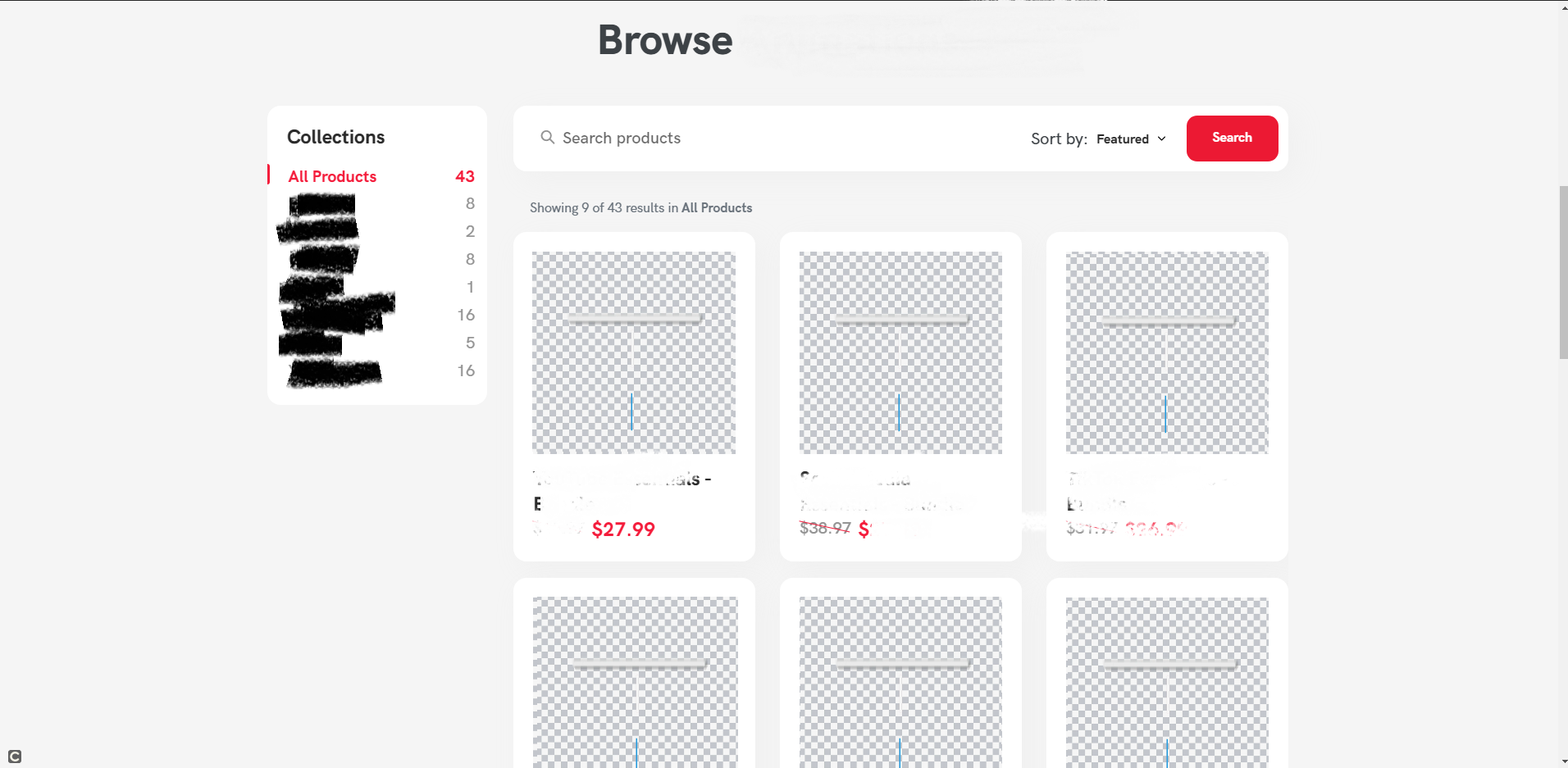Click the Browse page heading

(x=665, y=40)
